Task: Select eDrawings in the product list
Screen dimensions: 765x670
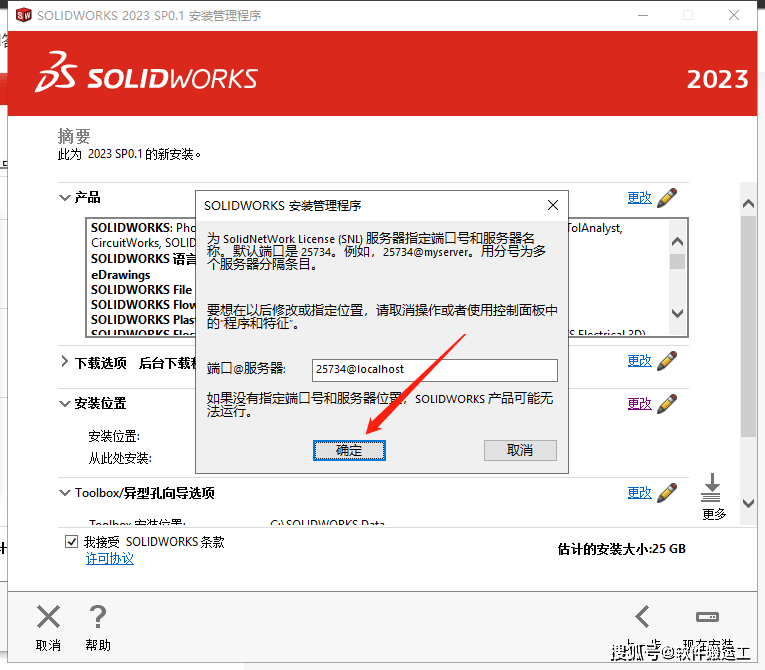Action: 121,275
